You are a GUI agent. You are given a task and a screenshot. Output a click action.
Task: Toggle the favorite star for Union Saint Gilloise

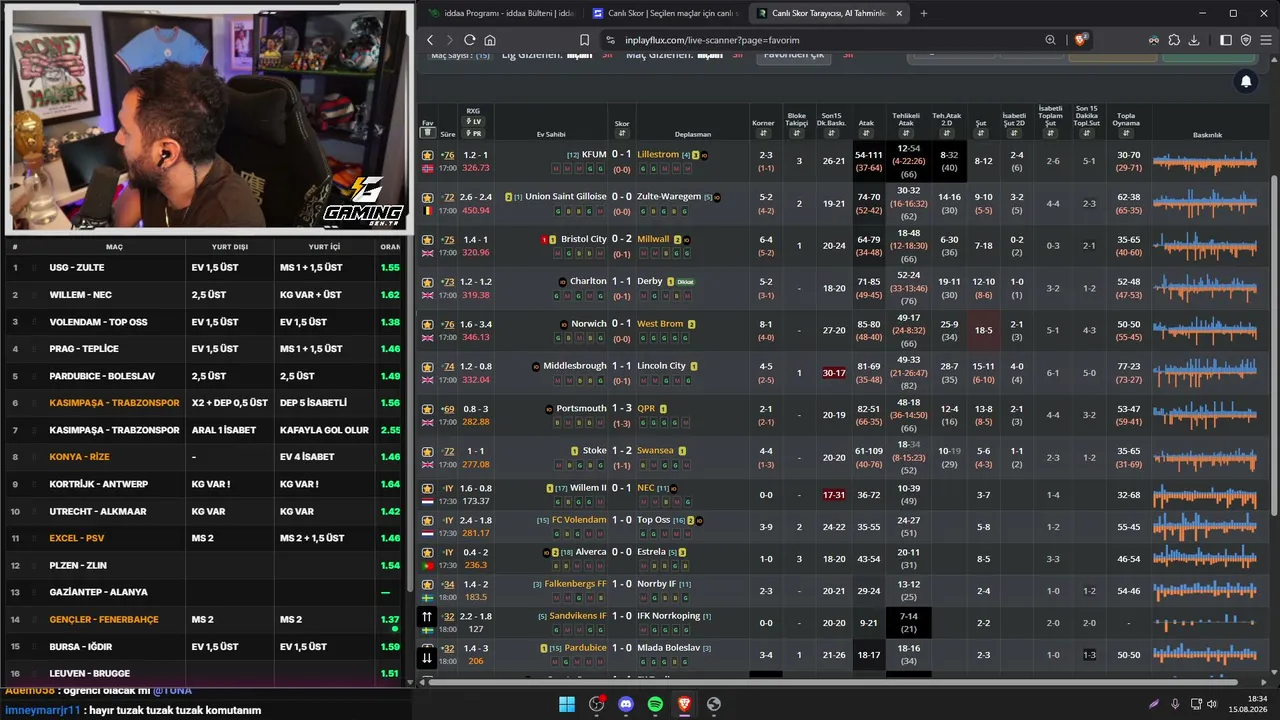click(x=427, y=197)
